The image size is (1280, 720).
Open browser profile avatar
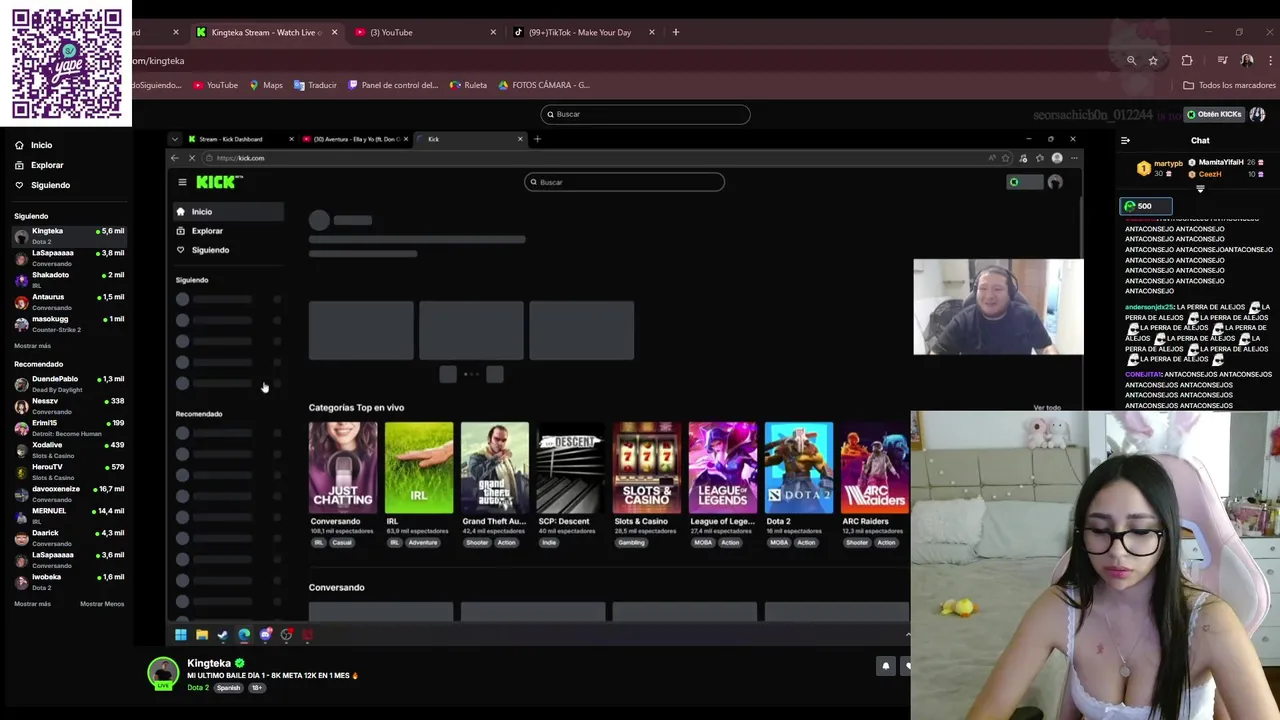coord(1247,60)
